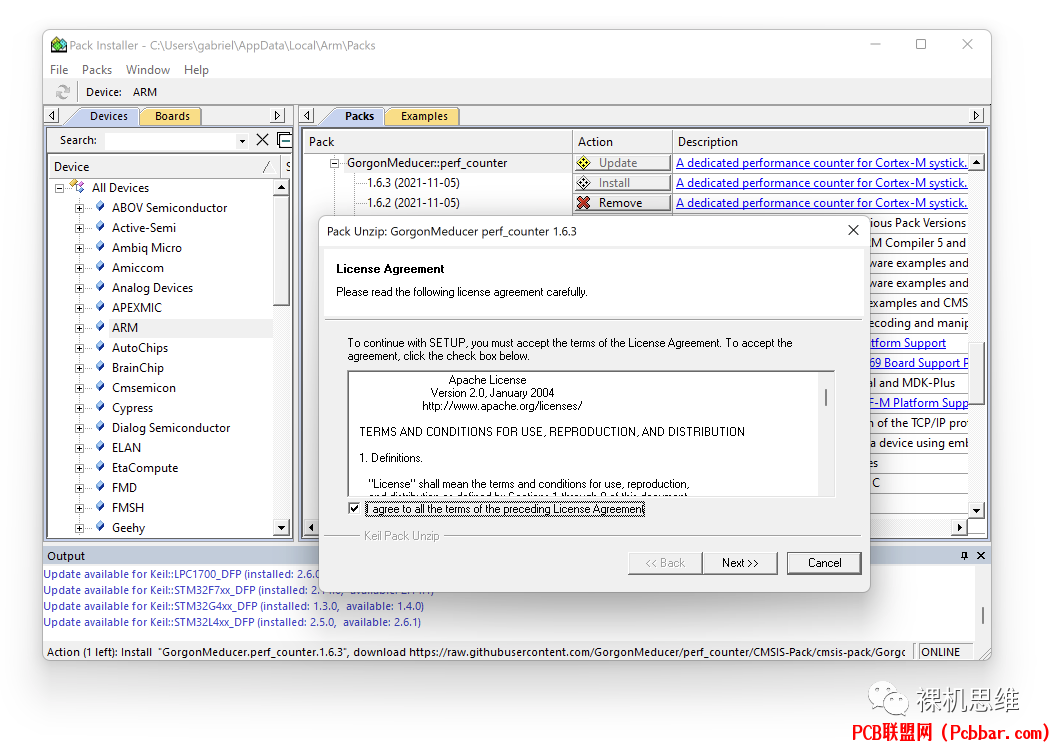Click the chip icon beside EtaCompute
Viewport: 1054px width, 747px height.
click(x=100, y=467)
